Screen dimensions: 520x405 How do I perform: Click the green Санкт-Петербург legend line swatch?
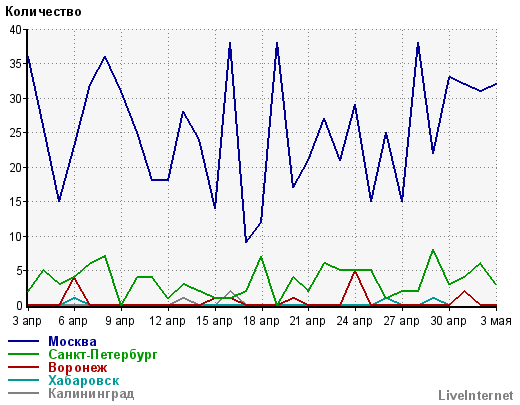[x=23, y=354]
